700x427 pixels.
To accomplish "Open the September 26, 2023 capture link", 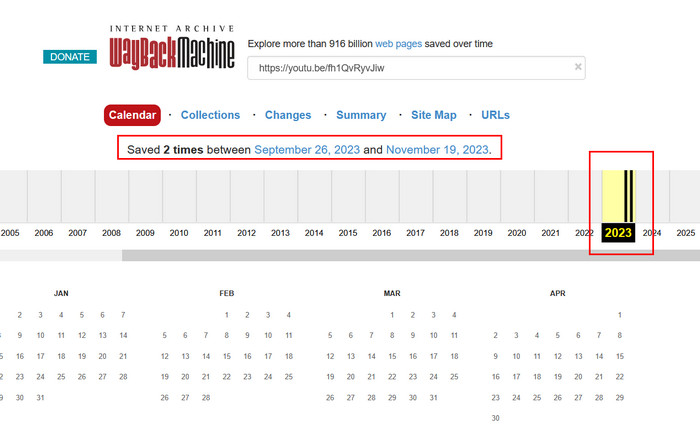I will click(x=307, y=150).
